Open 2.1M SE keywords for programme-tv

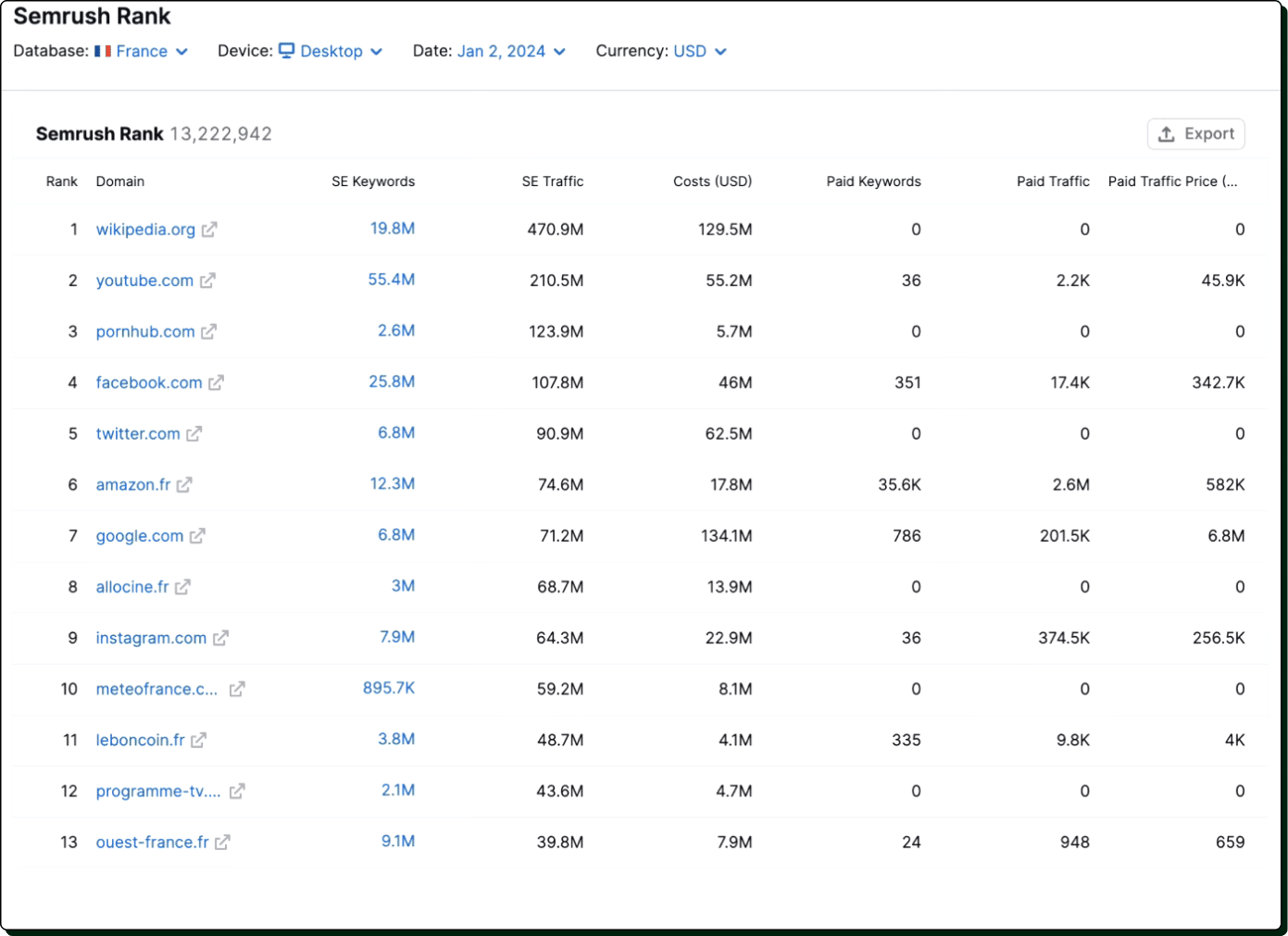point(398,790)
